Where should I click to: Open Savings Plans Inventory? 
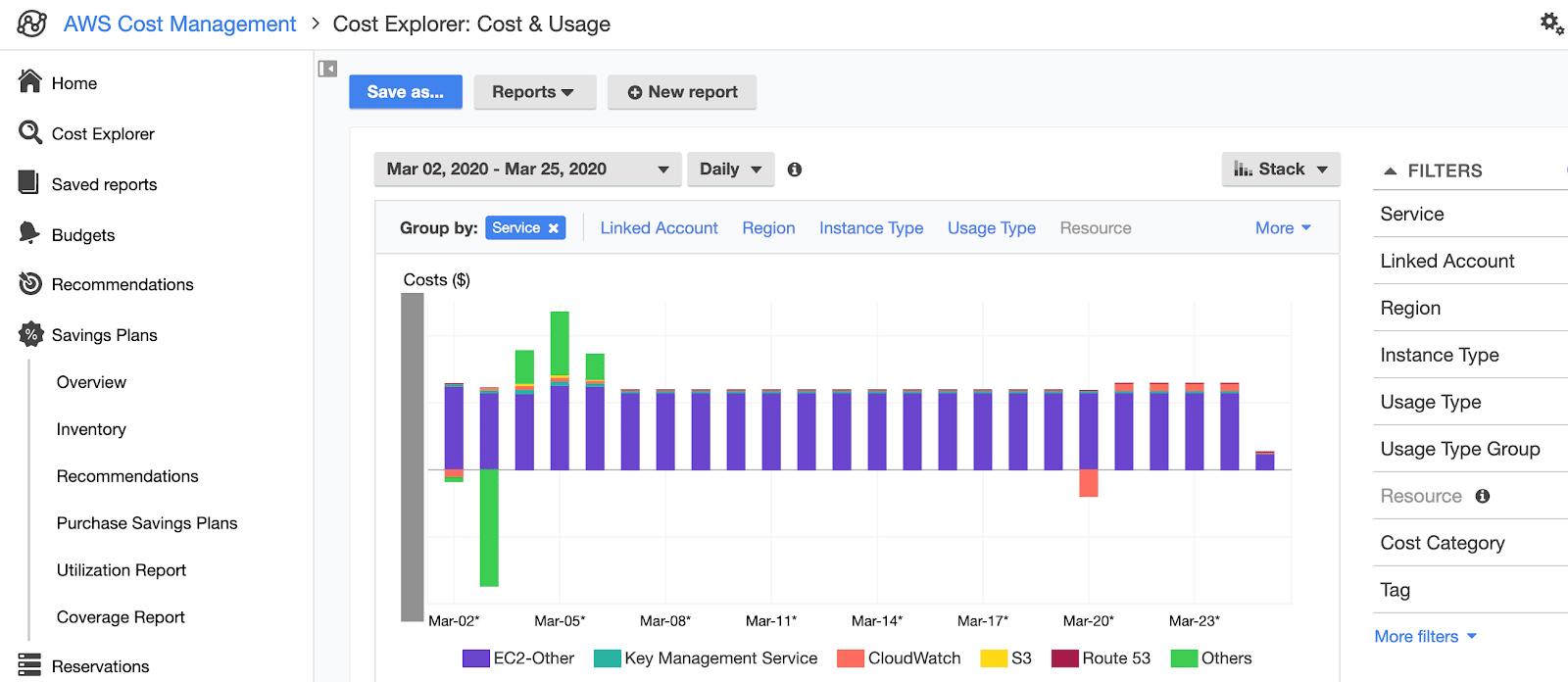point(91,429)
